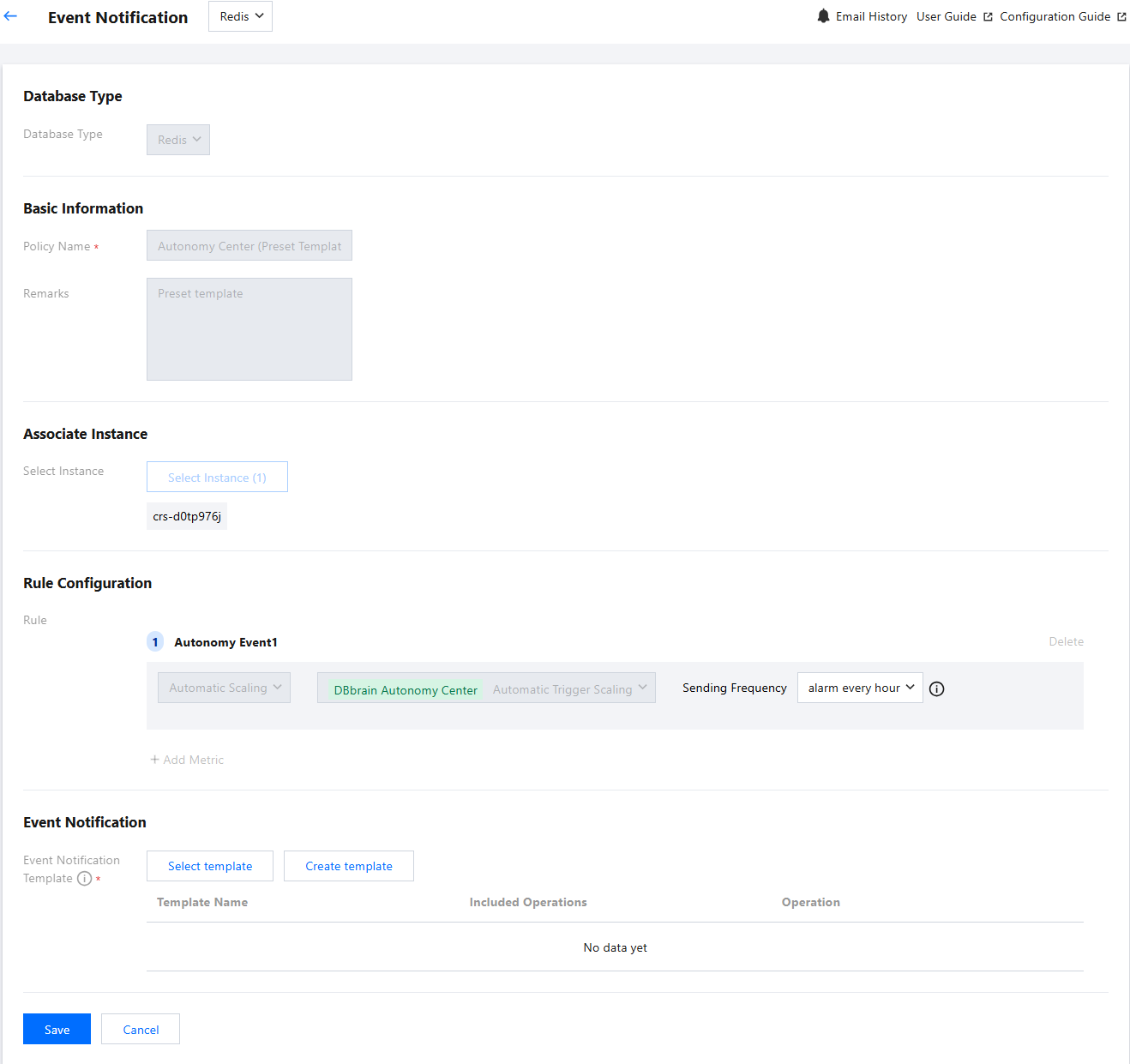The height and width of the screenshot is (1064, 1130).
Task: Click the Event Notification Template info icon
Action: 84,878
